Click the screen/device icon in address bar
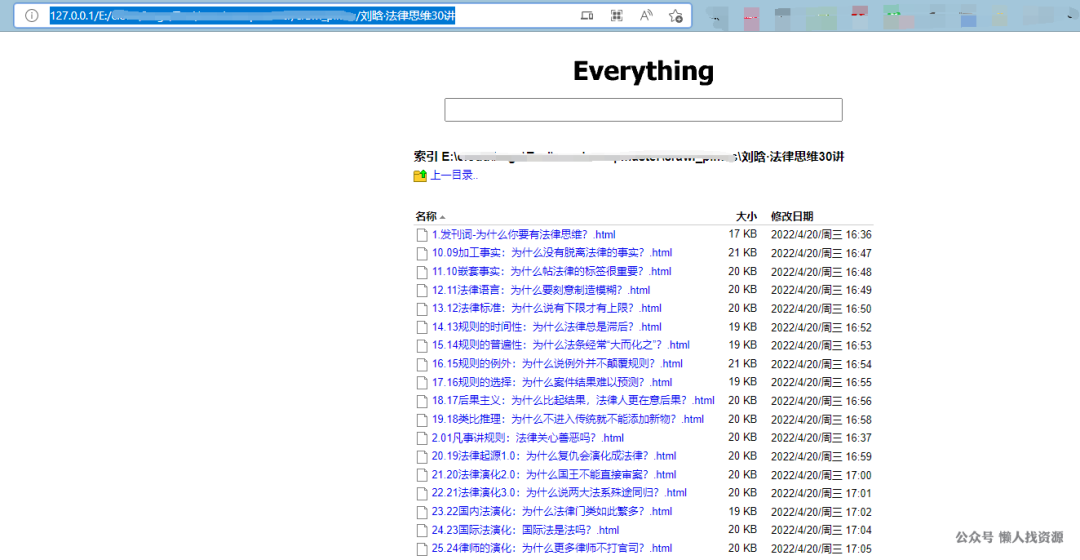Image resolution: width=1080 pixels, height=560 pixels. click(587, 15)
